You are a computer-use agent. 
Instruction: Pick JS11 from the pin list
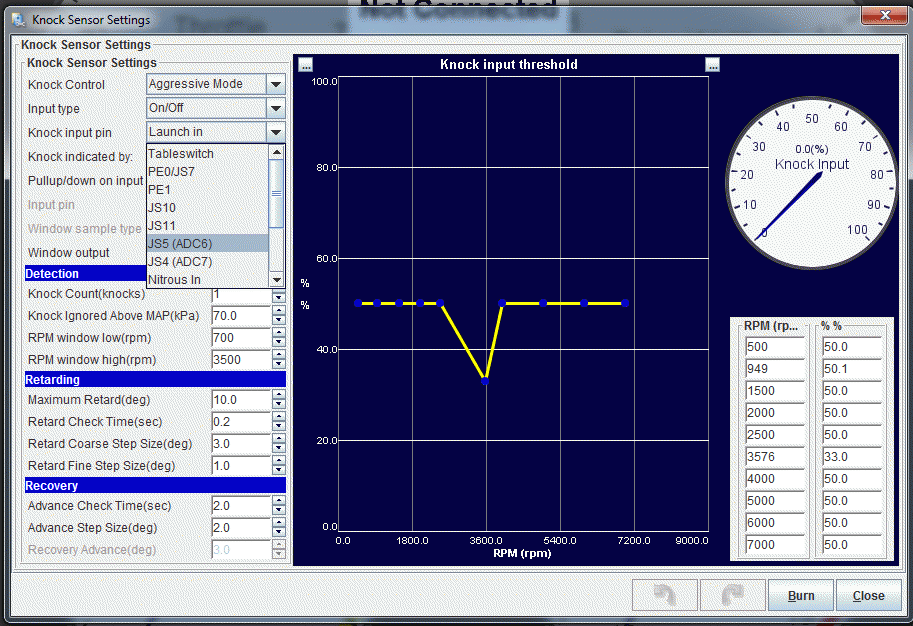[x=208, y=226]
